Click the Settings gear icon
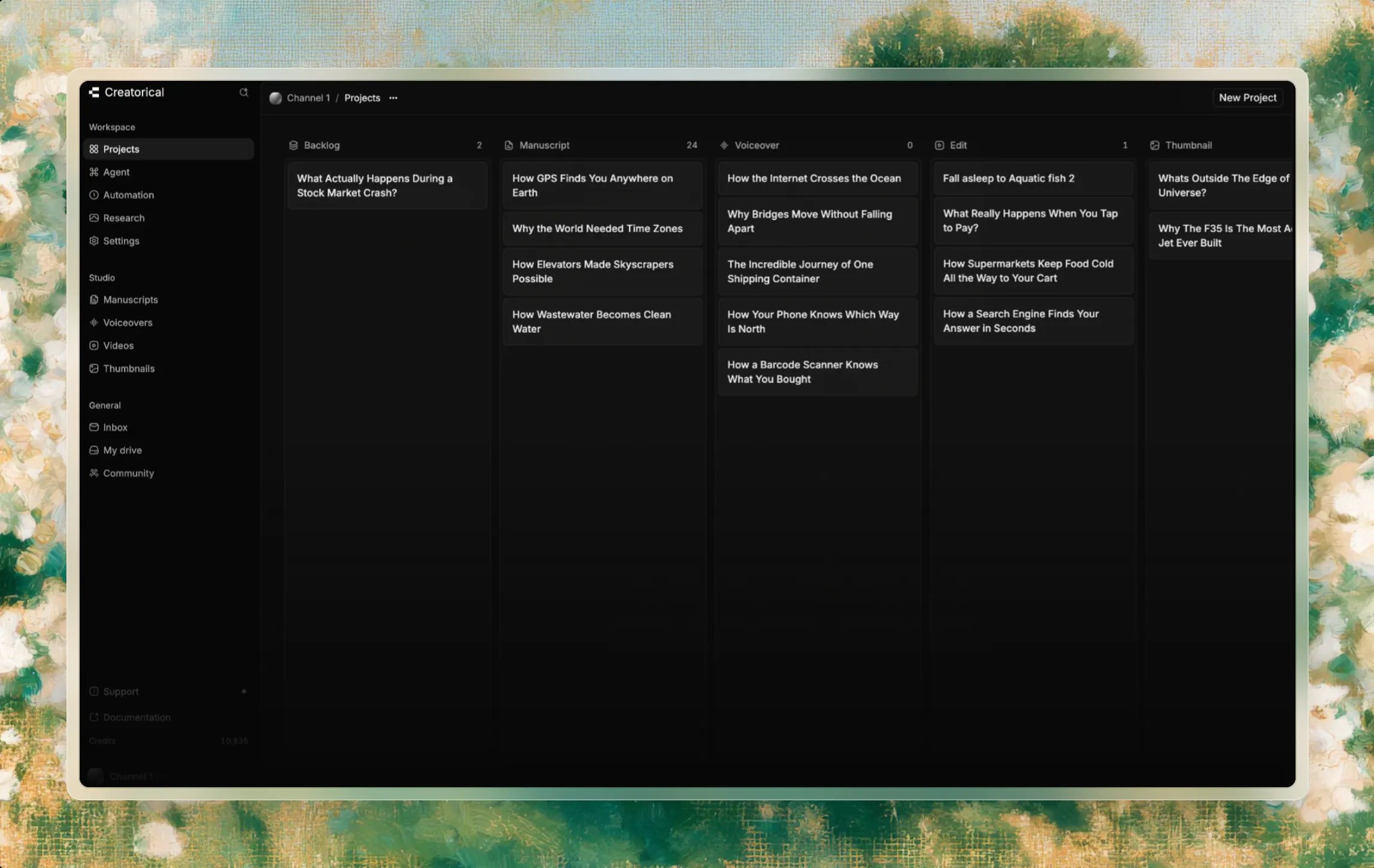The width and height of the screenshot is (1374, 868). click(94, 241)
